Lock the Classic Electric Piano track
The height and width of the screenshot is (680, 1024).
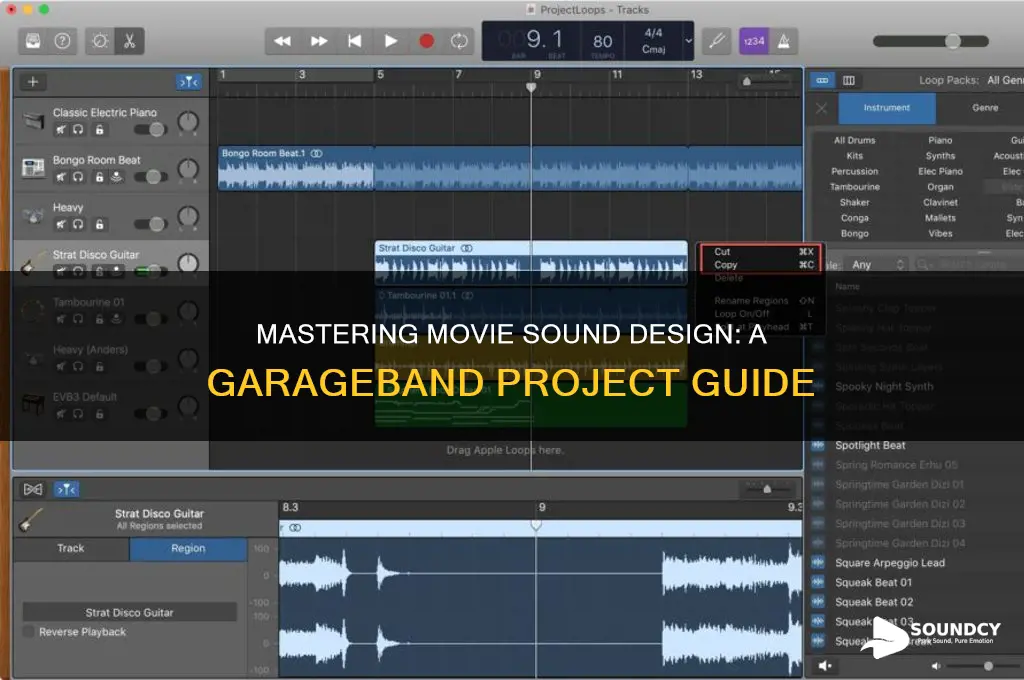[x=99, y=130]
